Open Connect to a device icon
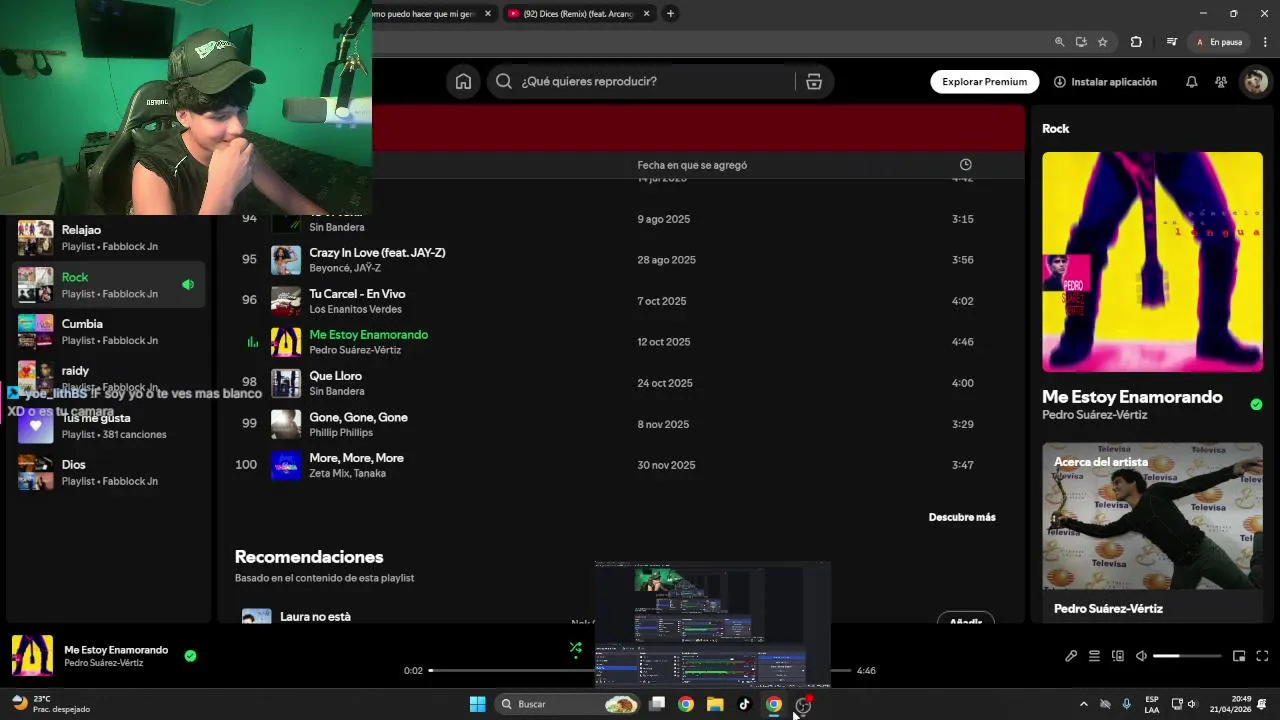The width and height of the screenshot is (1280, 720). click(x=1118, y=656)
